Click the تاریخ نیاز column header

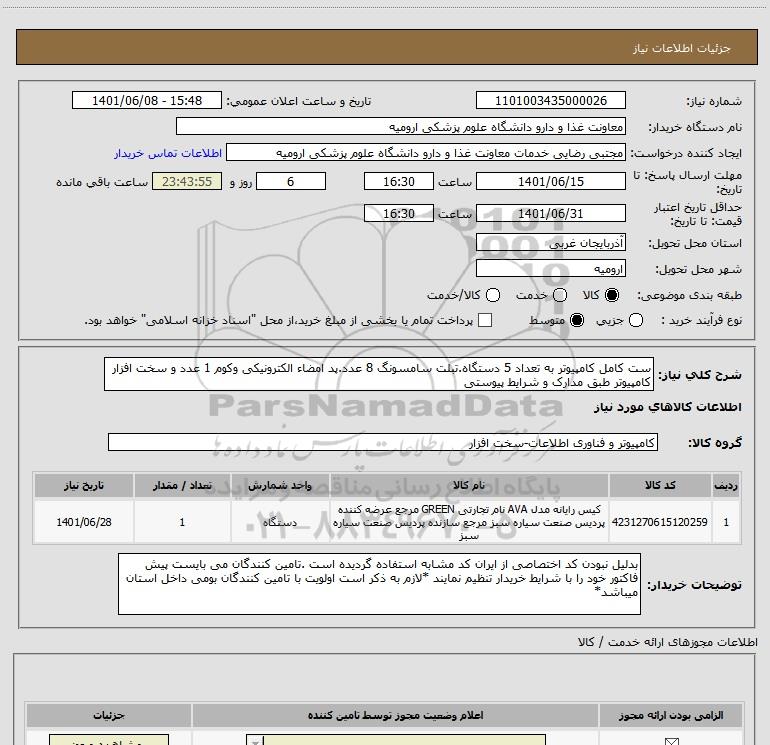(x=84, y=485)
